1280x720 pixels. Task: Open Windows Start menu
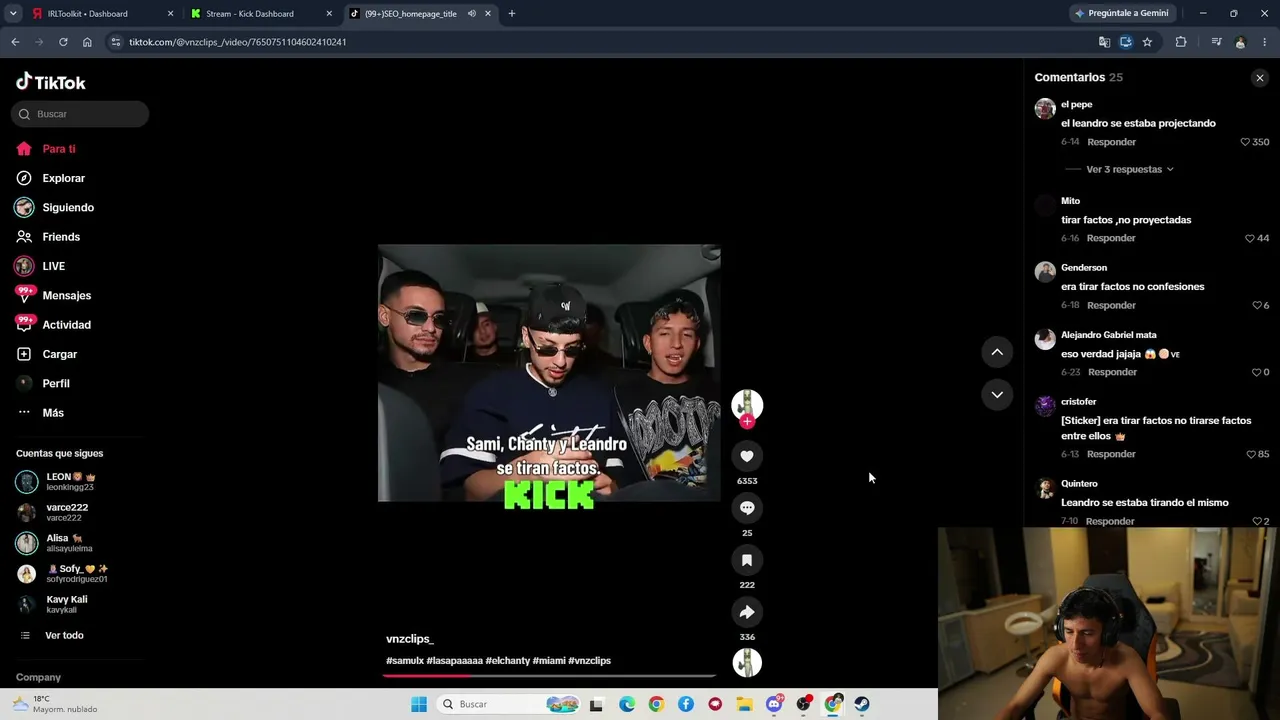coord(419,704)
